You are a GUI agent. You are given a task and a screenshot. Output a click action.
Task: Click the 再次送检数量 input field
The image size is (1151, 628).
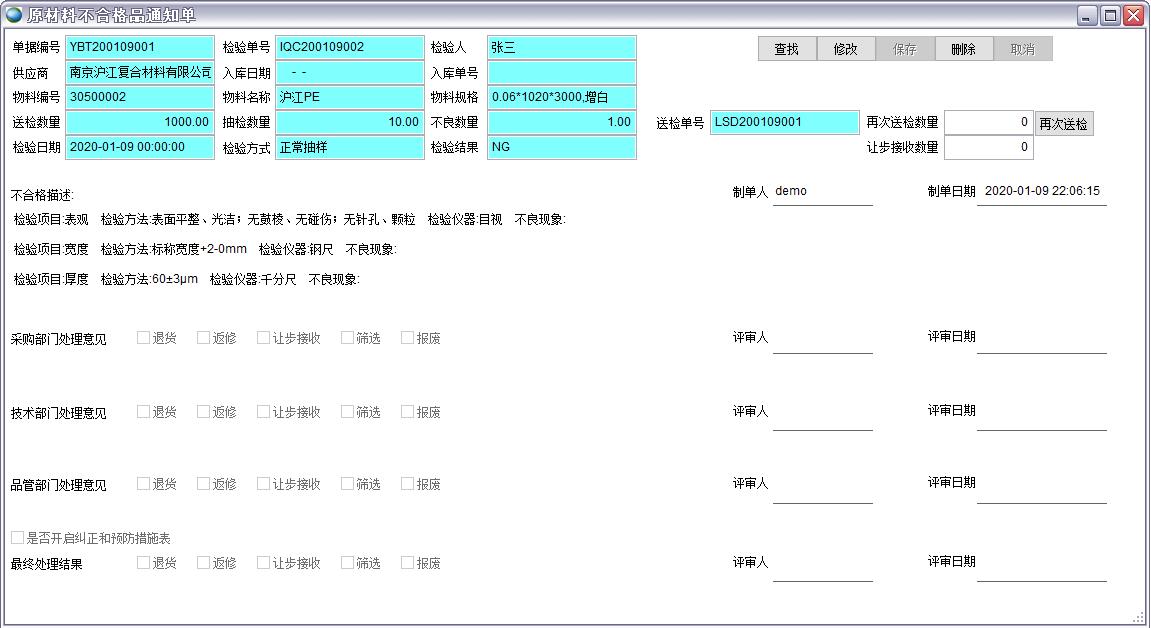988,122
